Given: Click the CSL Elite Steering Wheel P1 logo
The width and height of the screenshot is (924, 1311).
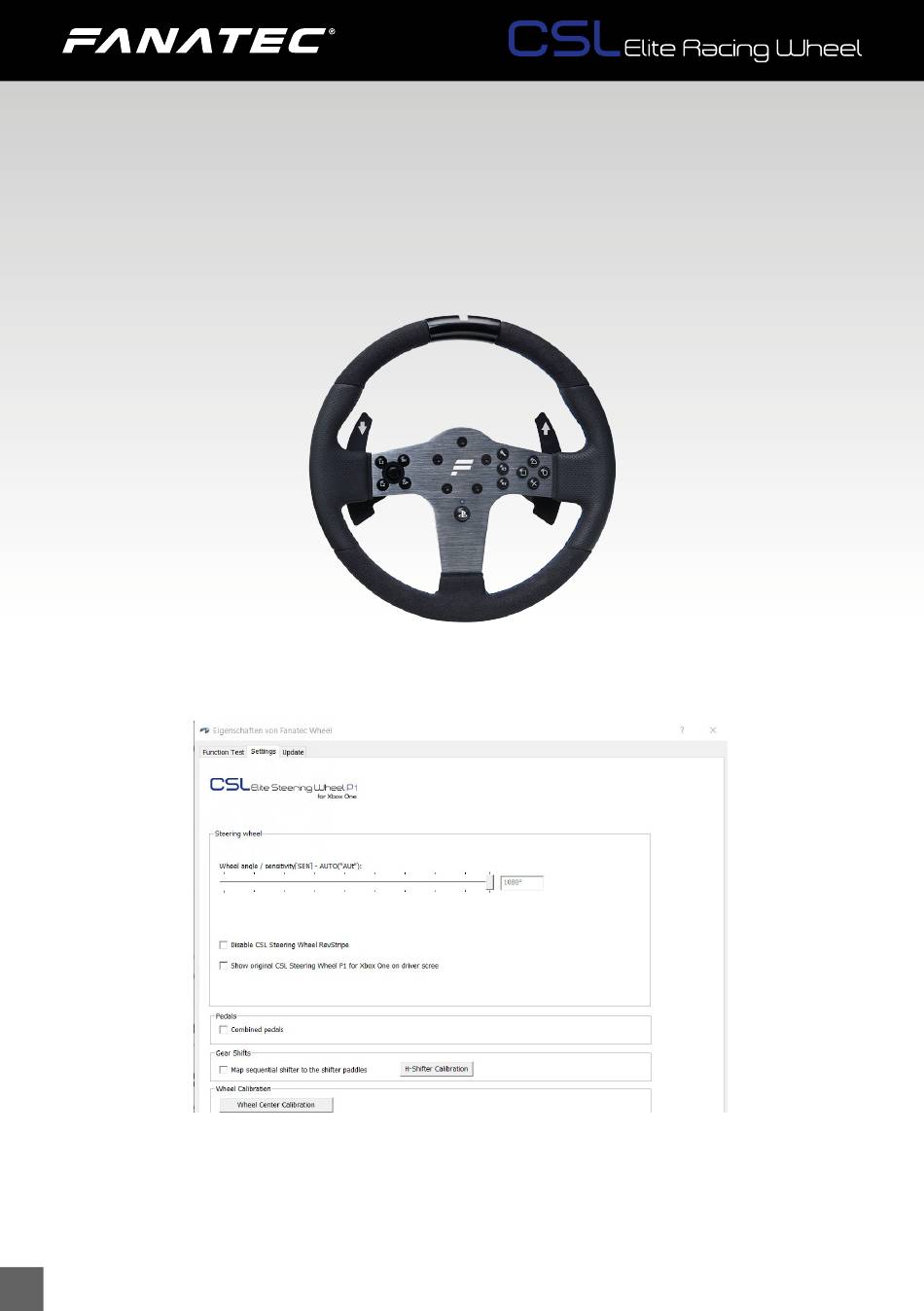Looking at the screenshot, I should [284, 788].
